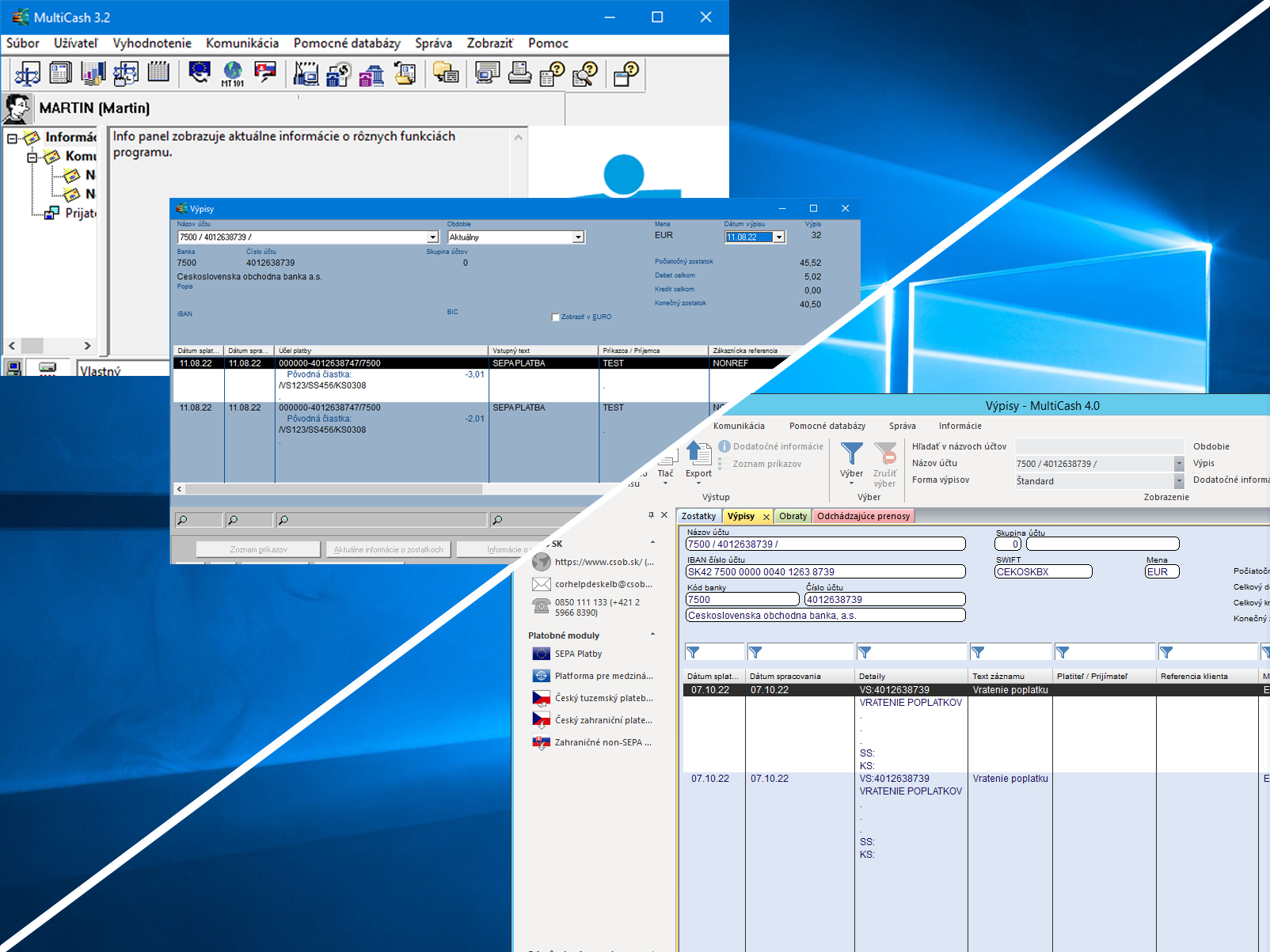Select the first 11.08.22 SEPA PLATBA row

pyautogui.click(x=479, y=363)
